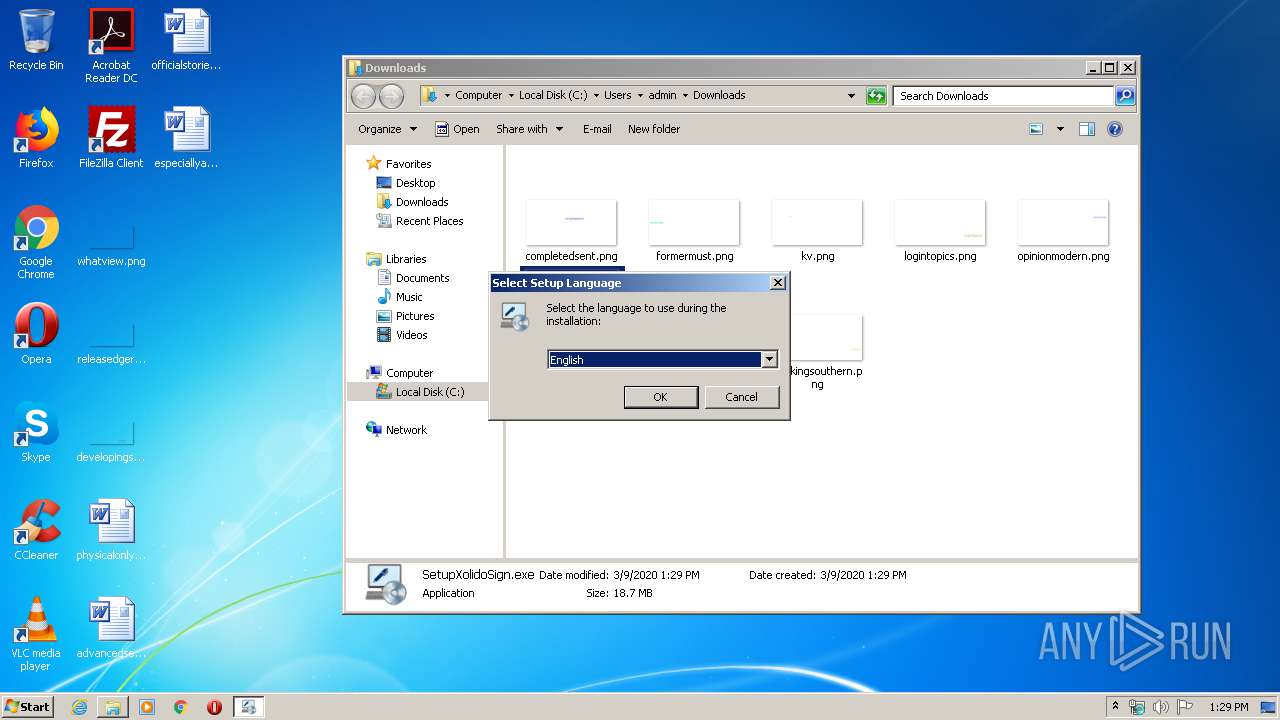Launch Skype from the desktop

[36, 431]
